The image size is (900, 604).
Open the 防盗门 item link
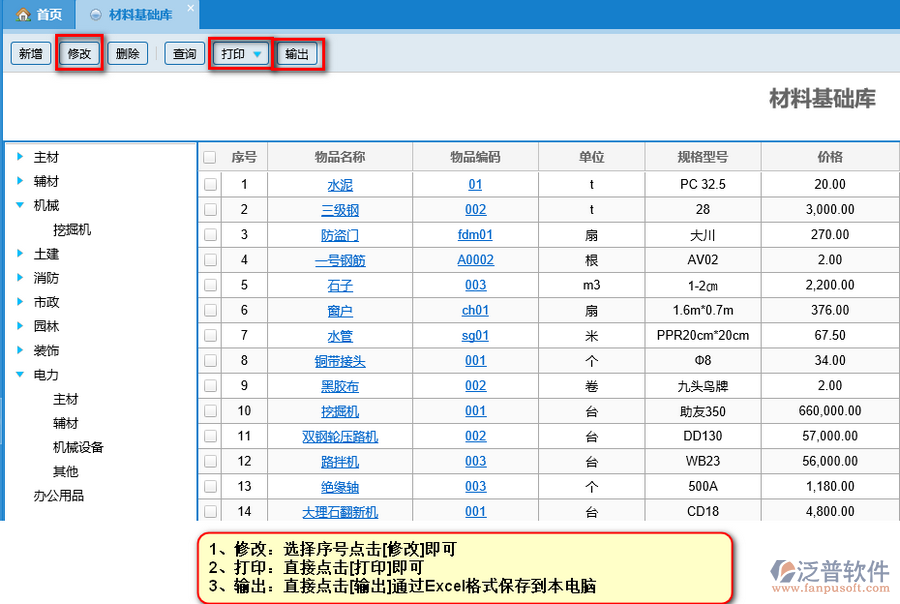(x=340, y=235)
